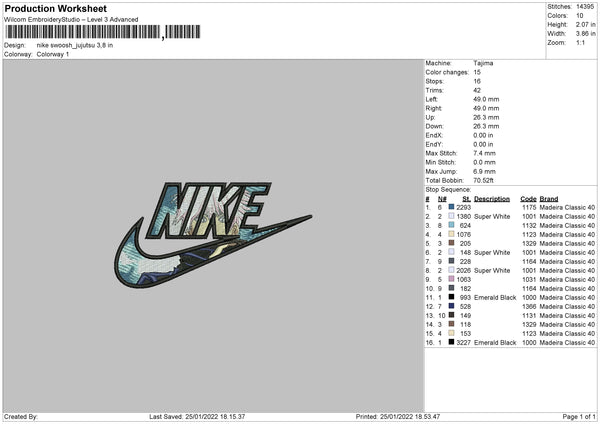
Task: Click code '1366' in row 12
Action: pyautogui.click(x=529, y=307)
